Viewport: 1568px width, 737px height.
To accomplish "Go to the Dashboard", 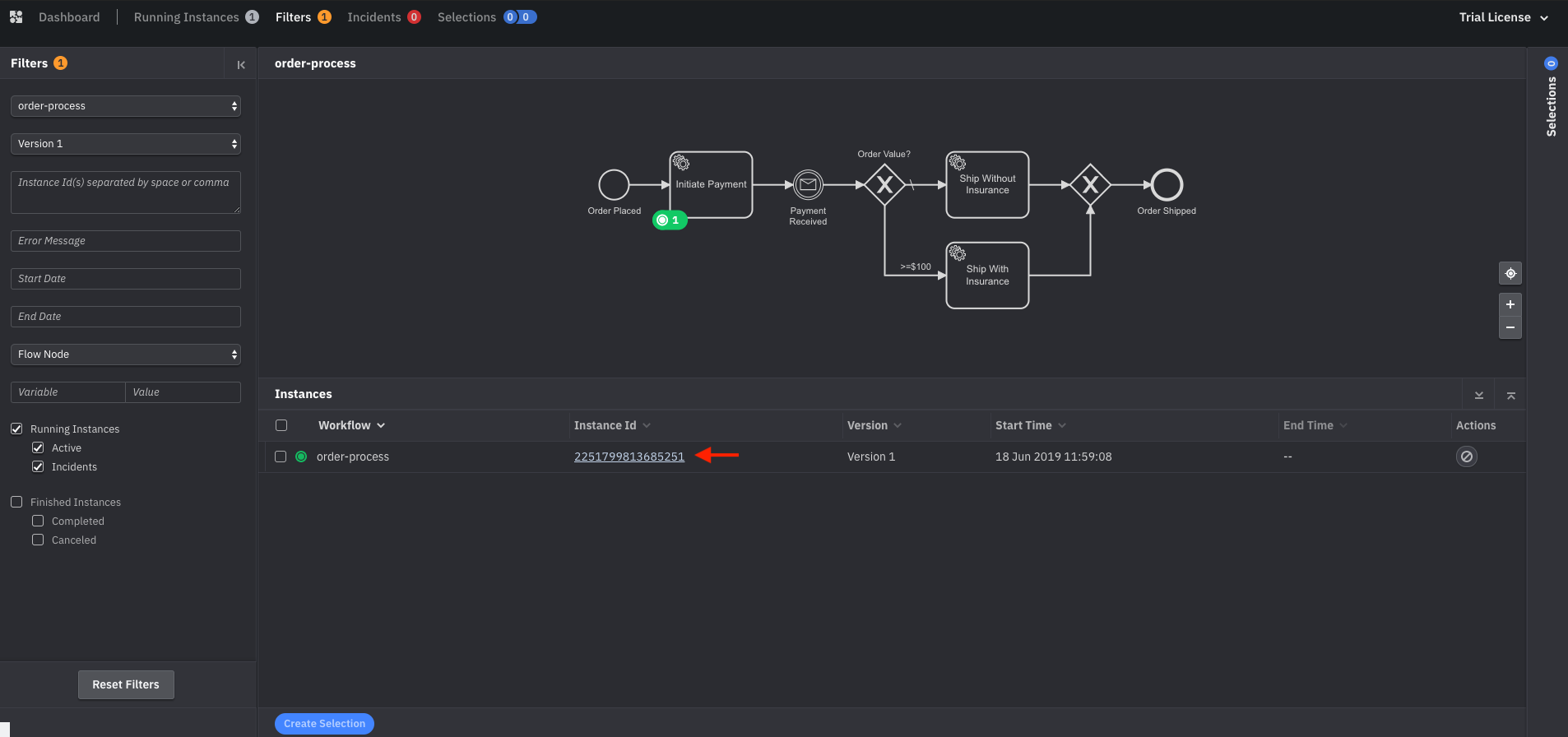I will (x=69, y=17).
